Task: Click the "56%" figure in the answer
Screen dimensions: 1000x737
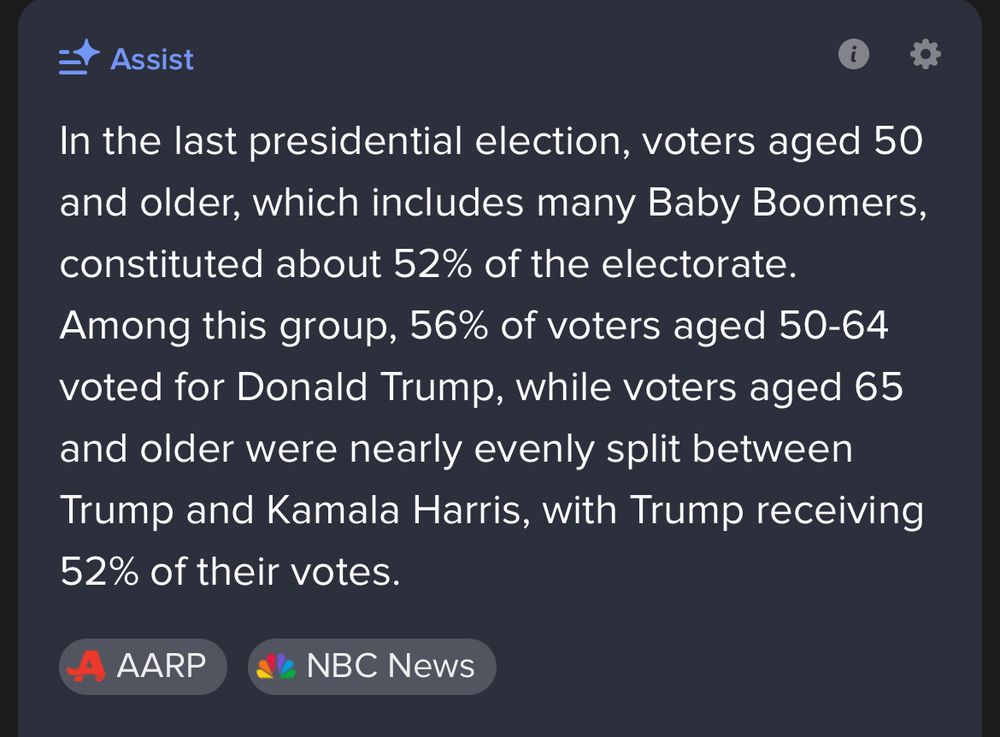Action: click(x=448, y=325)
